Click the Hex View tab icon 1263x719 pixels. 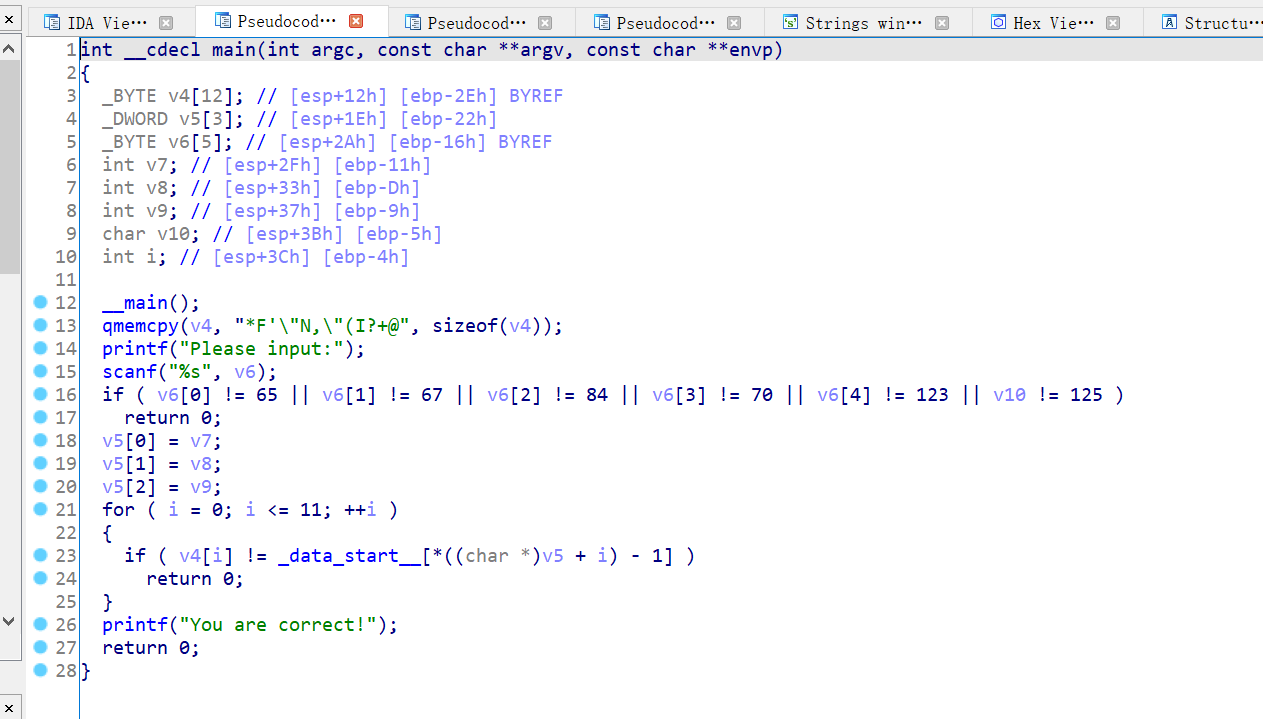click(x=998, y=22)
